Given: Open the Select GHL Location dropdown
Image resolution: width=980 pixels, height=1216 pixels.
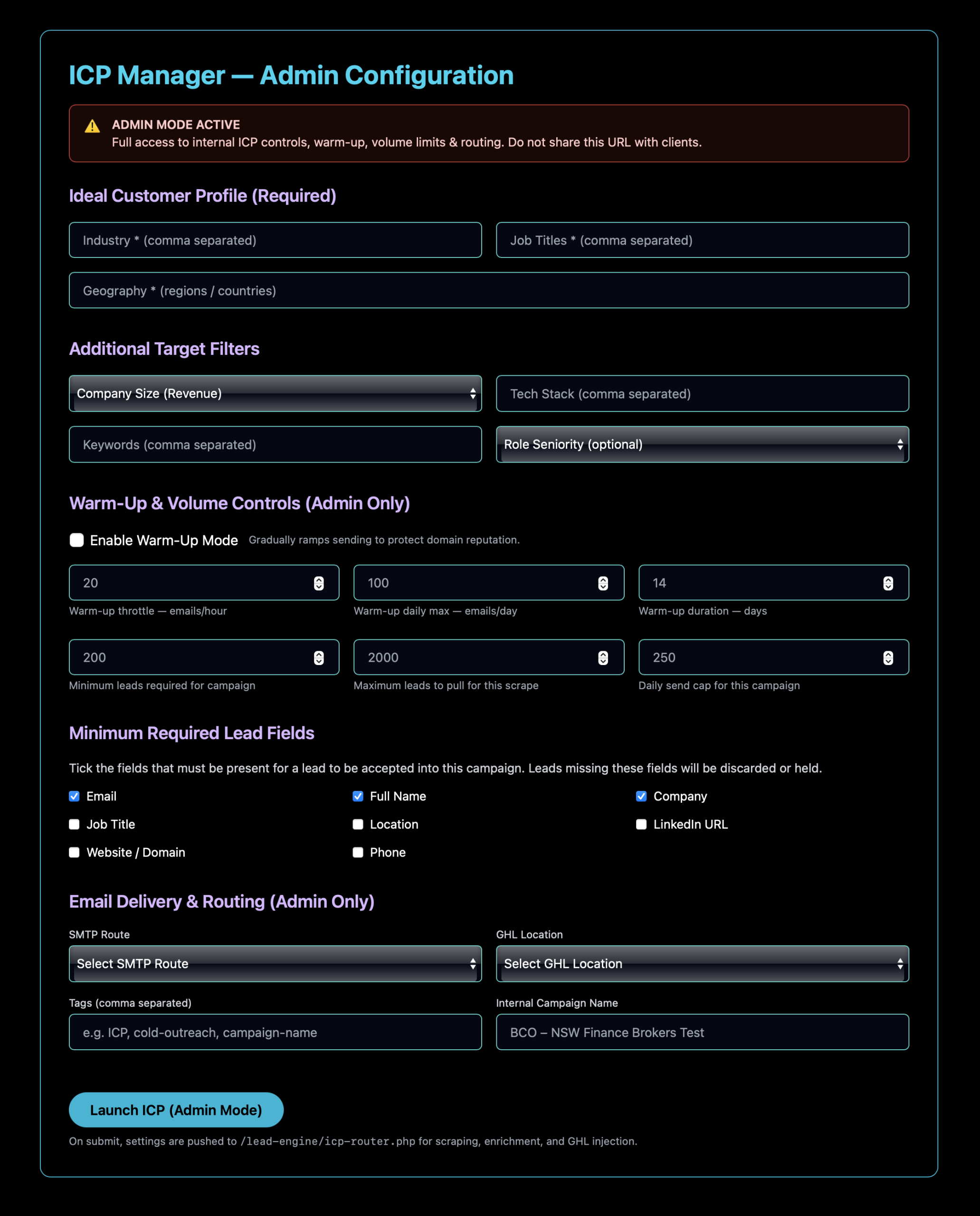Looking at the screenshot, I should [x=702, y=964].
